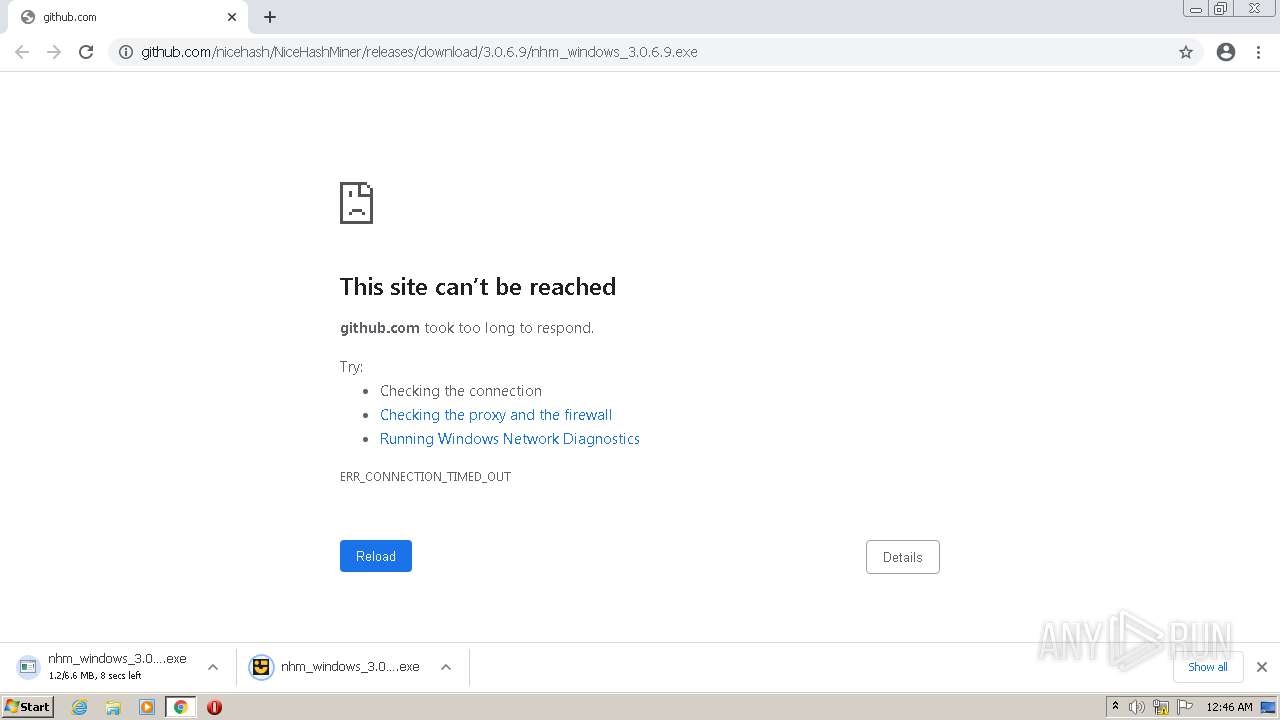The image size is (1280, 720).
Task: Launch Internet Explorer from the taskbar
Action: coord(80,707)
